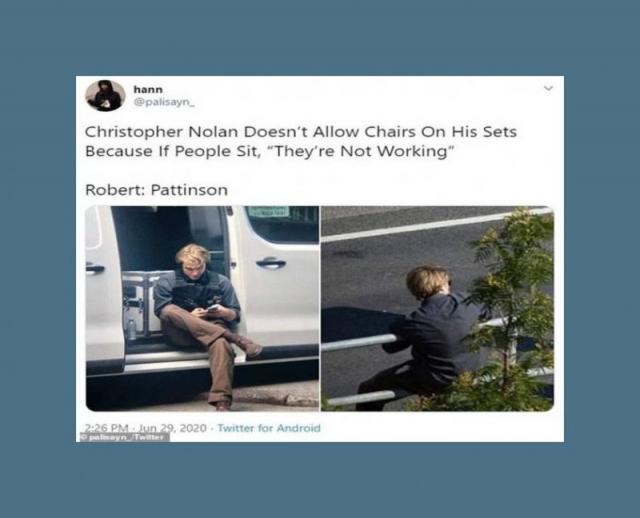
Task: Click the van door handle in left photo
Action: click(270, 262)
